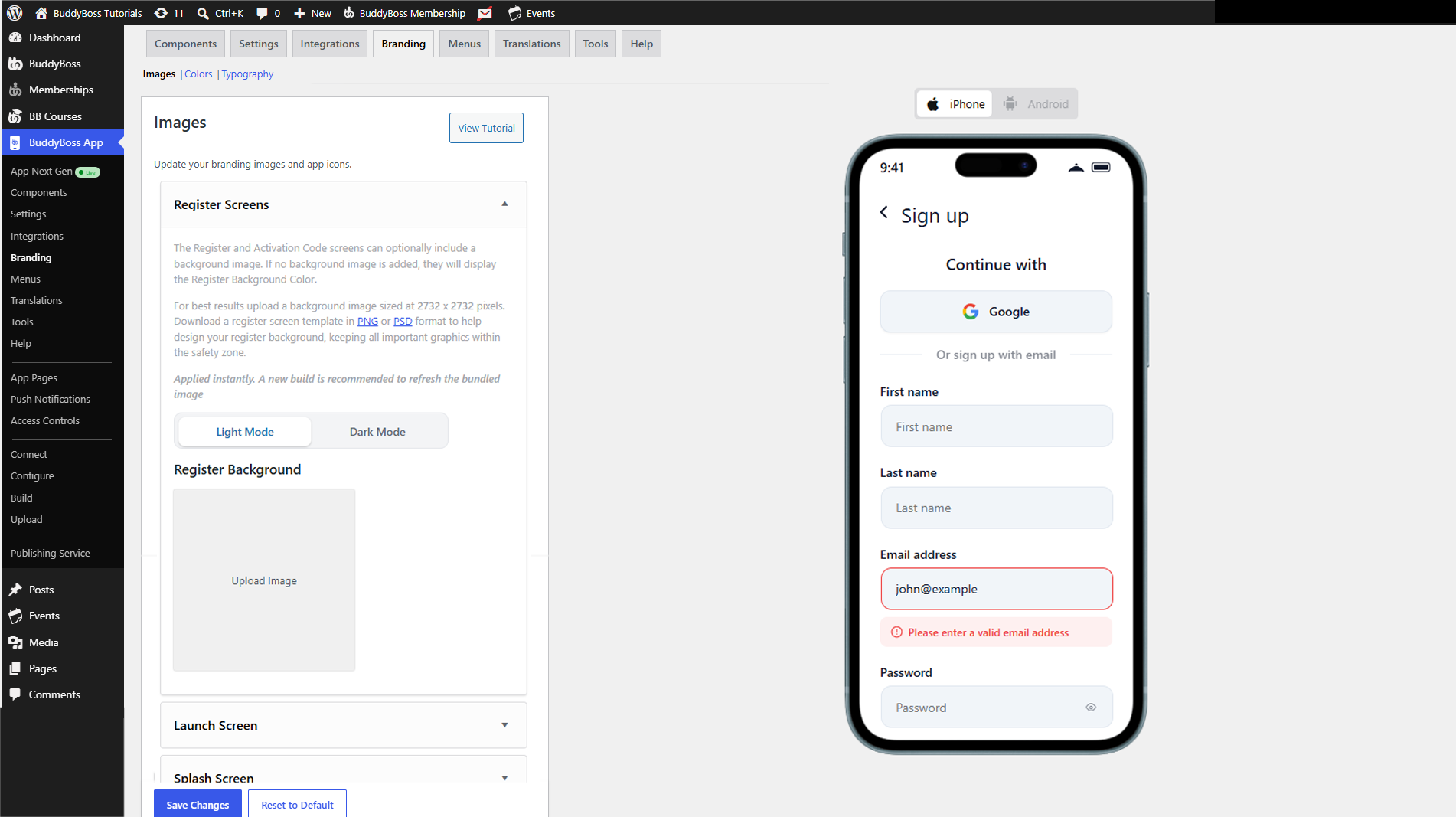Toggle password visibility eye icon

point(1091,708)
